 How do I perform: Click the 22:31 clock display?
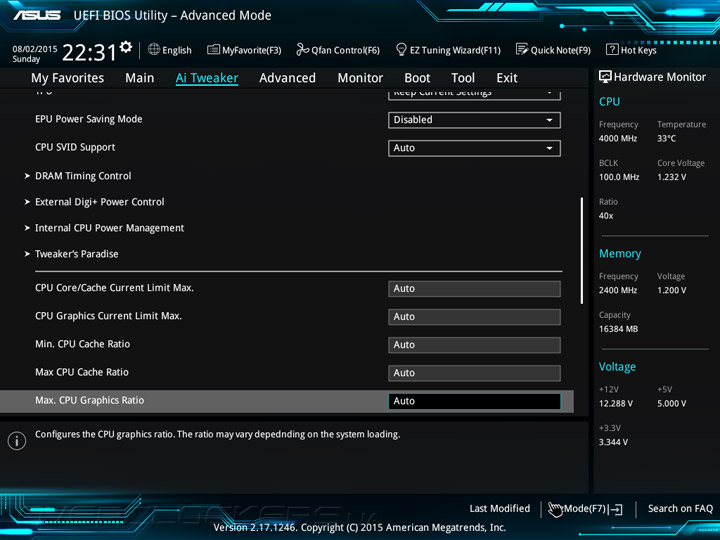pyautogui.click(x=89, y=52)
